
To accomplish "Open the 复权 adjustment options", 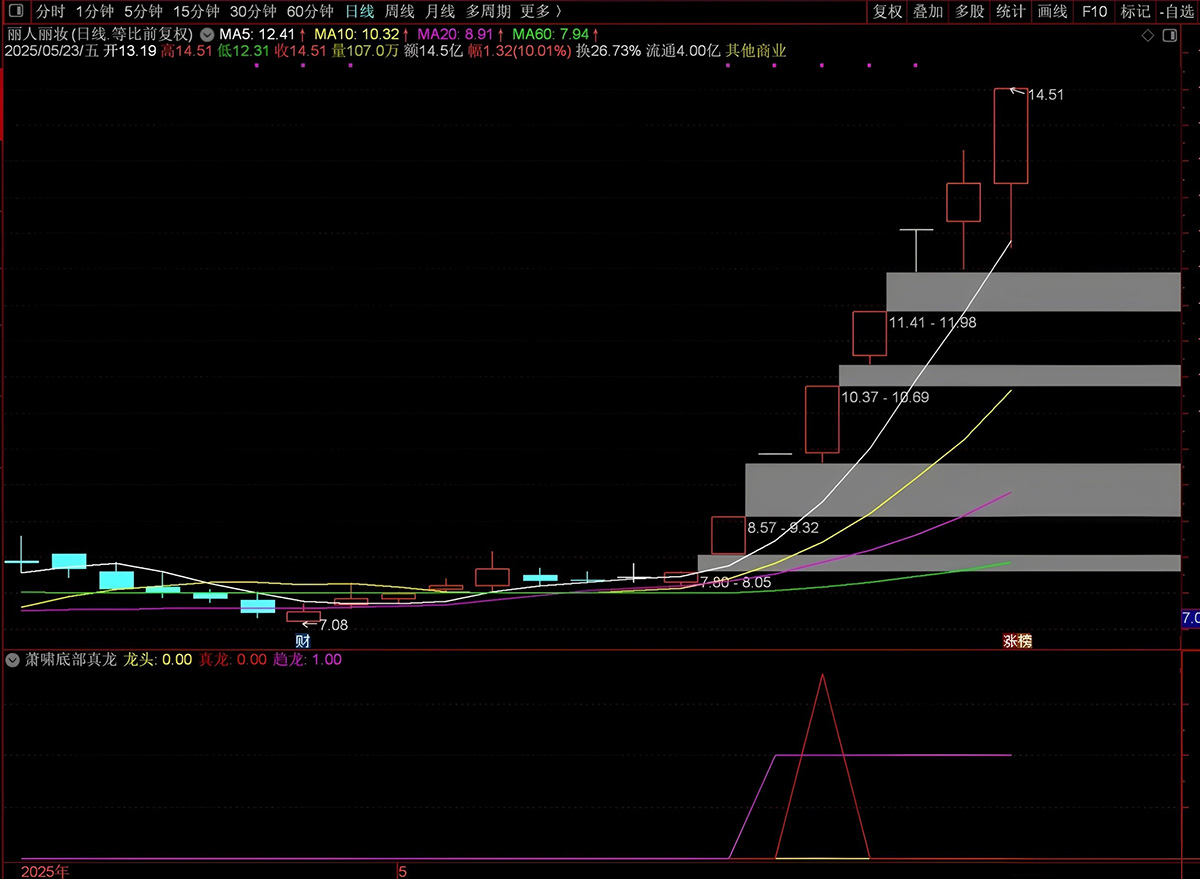I will tap(887, 12).
